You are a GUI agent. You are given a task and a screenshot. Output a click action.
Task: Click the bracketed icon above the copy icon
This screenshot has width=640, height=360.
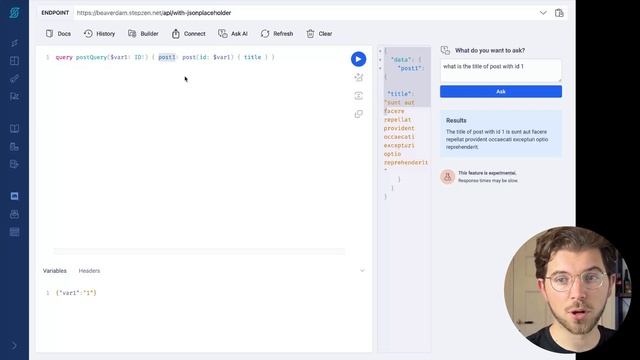click(358, 96)
